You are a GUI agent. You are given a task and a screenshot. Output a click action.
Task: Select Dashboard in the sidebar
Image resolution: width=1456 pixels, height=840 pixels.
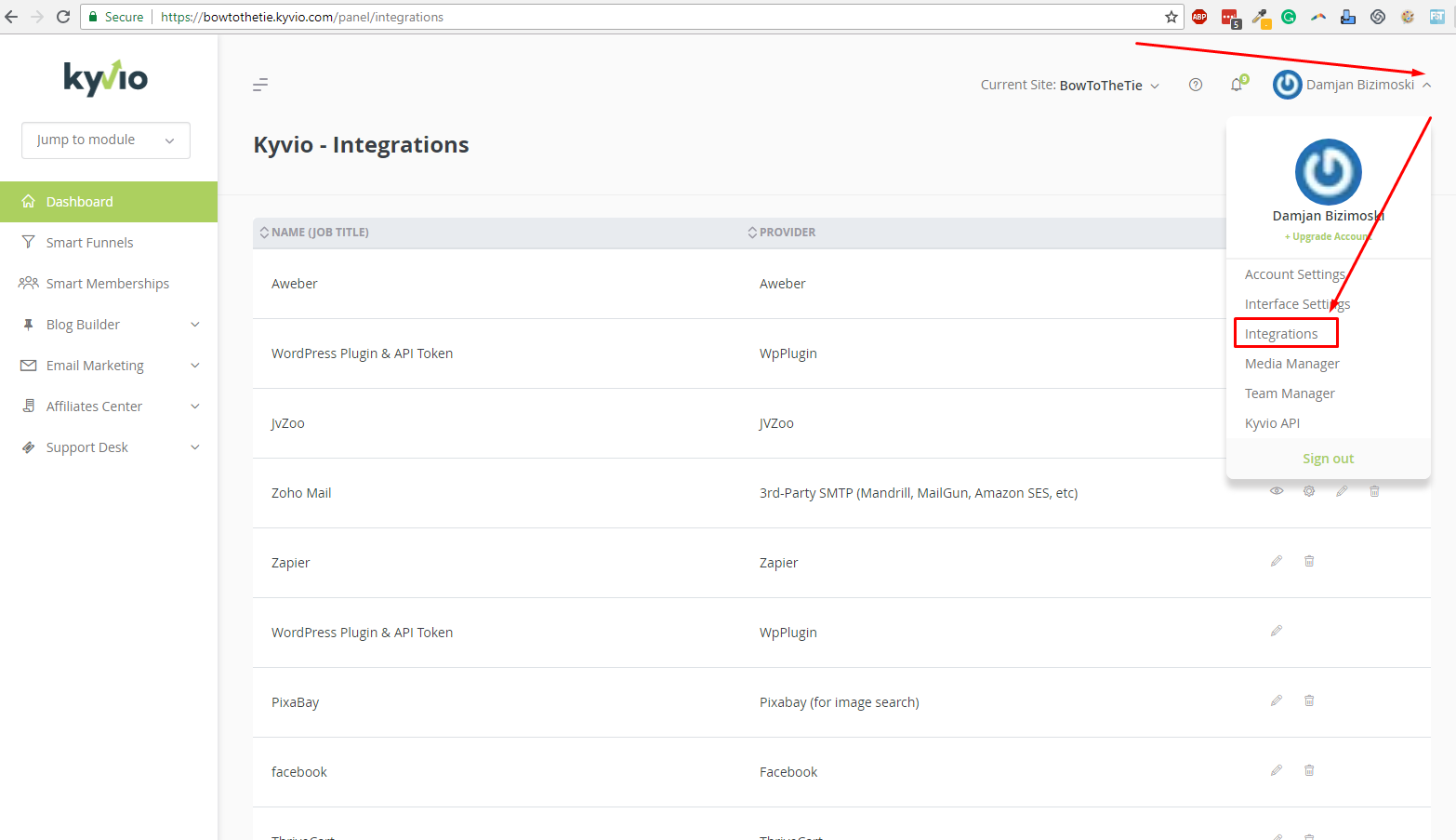(x=109, y=202)
